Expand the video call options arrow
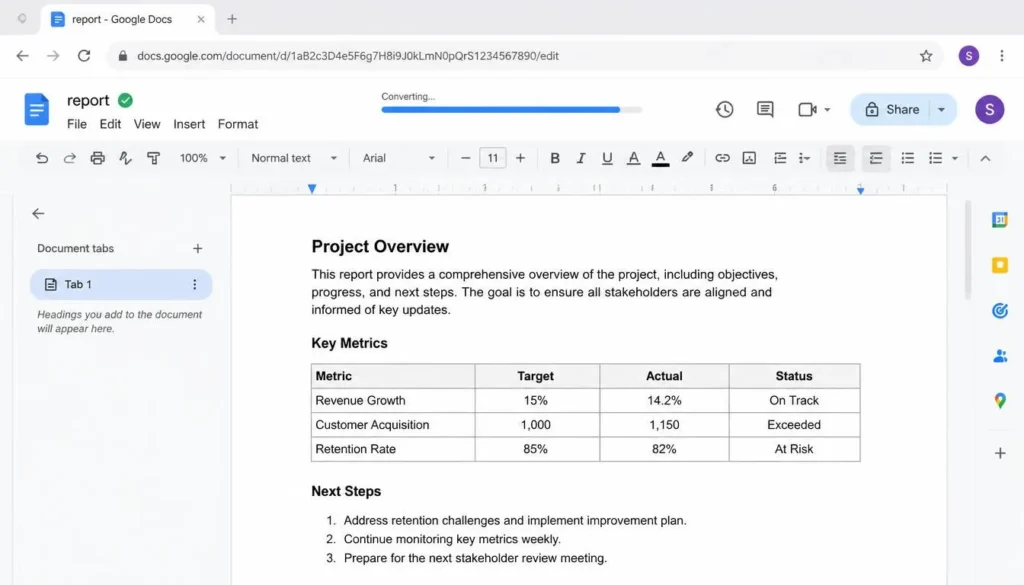 click(827, 110)
